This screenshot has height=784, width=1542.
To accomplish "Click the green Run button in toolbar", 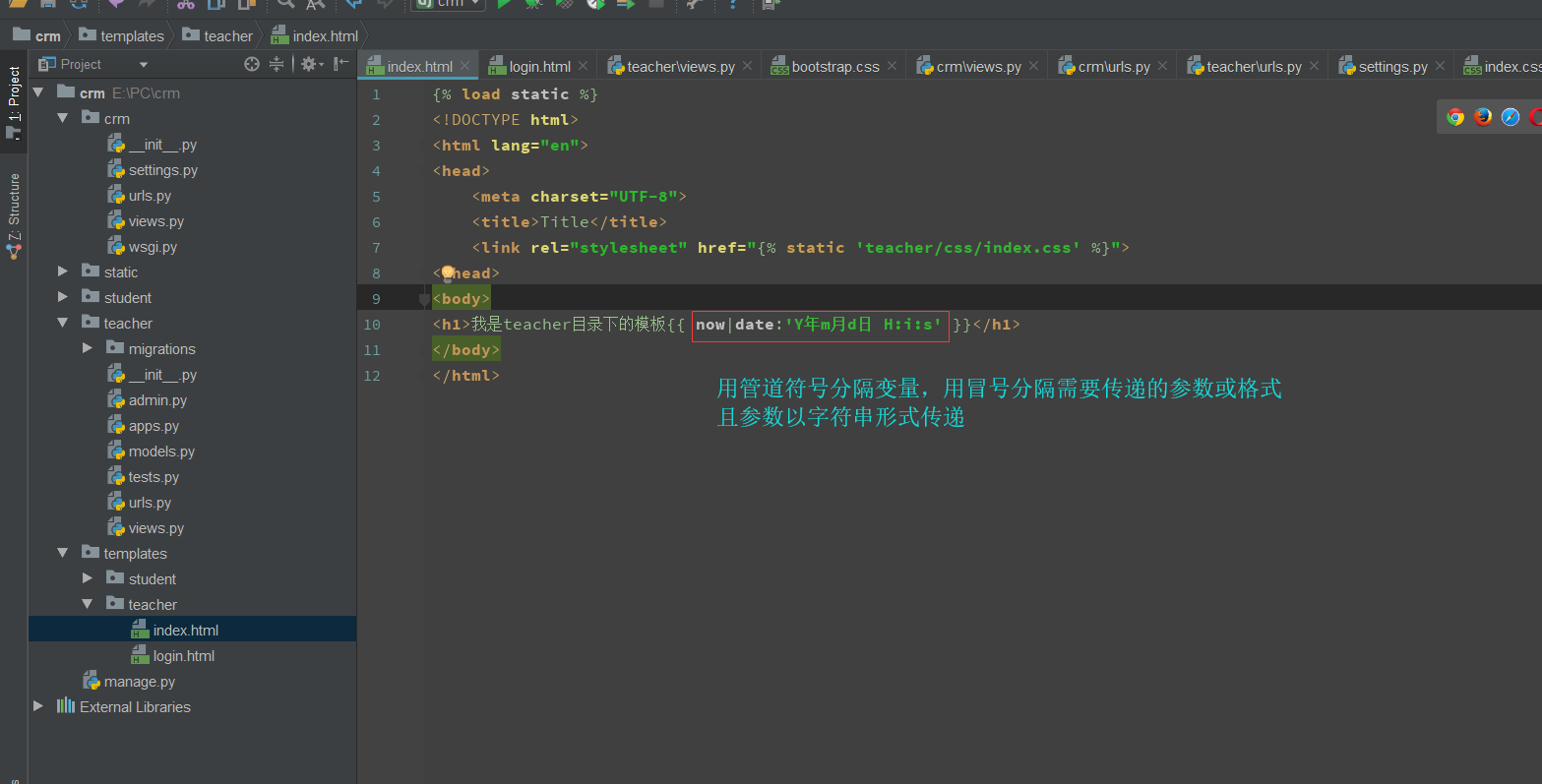I will (504, 4).
